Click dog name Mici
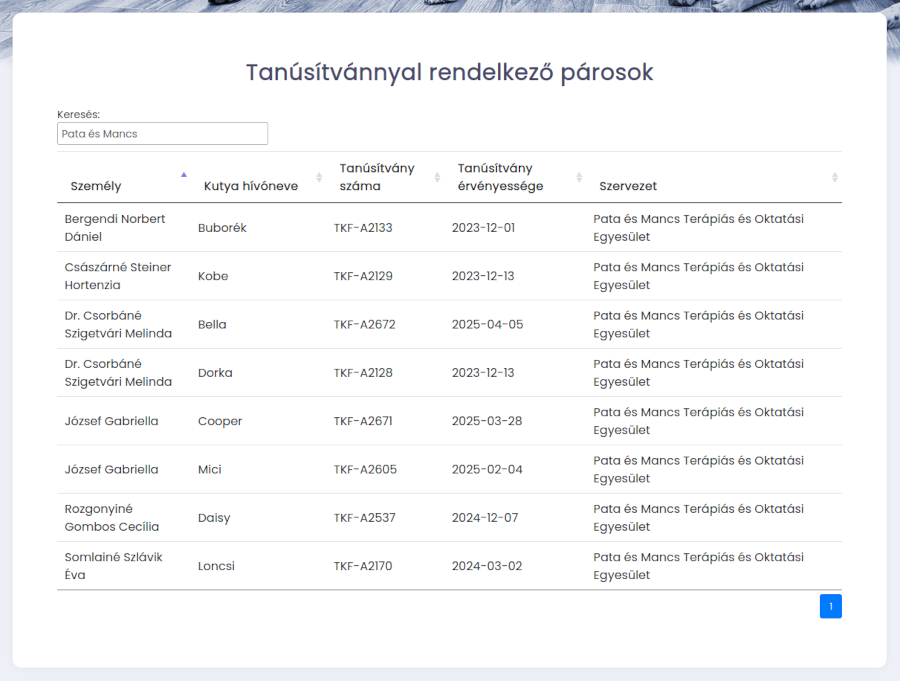Screen dimensions: 900x681 [x=210, y=469]
